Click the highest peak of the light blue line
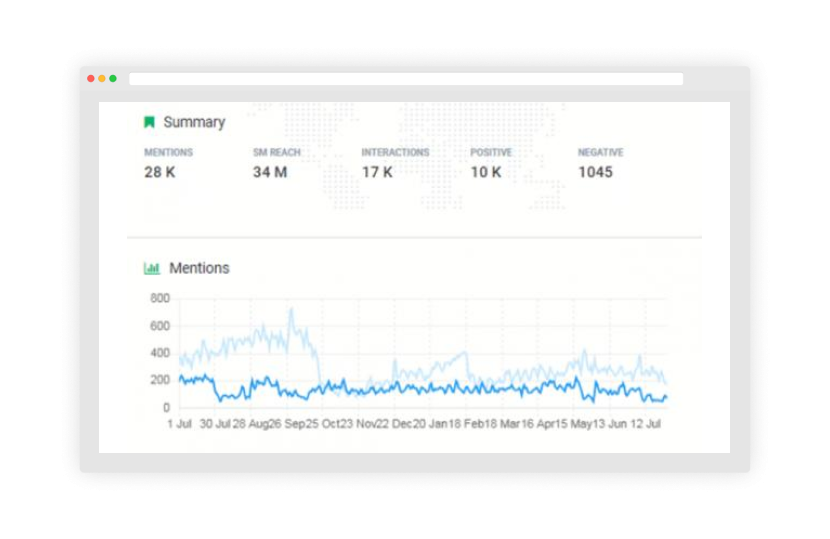 click(x=291, y=310)
